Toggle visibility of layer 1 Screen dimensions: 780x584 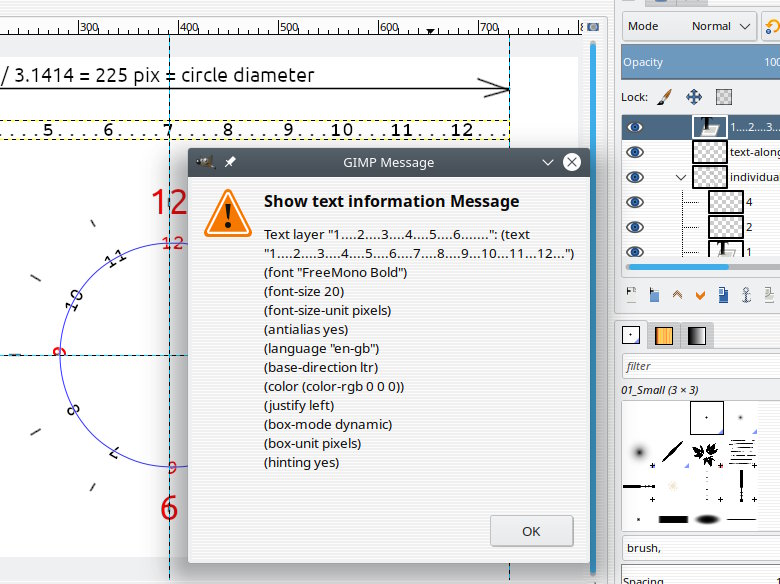click(635, 251)
